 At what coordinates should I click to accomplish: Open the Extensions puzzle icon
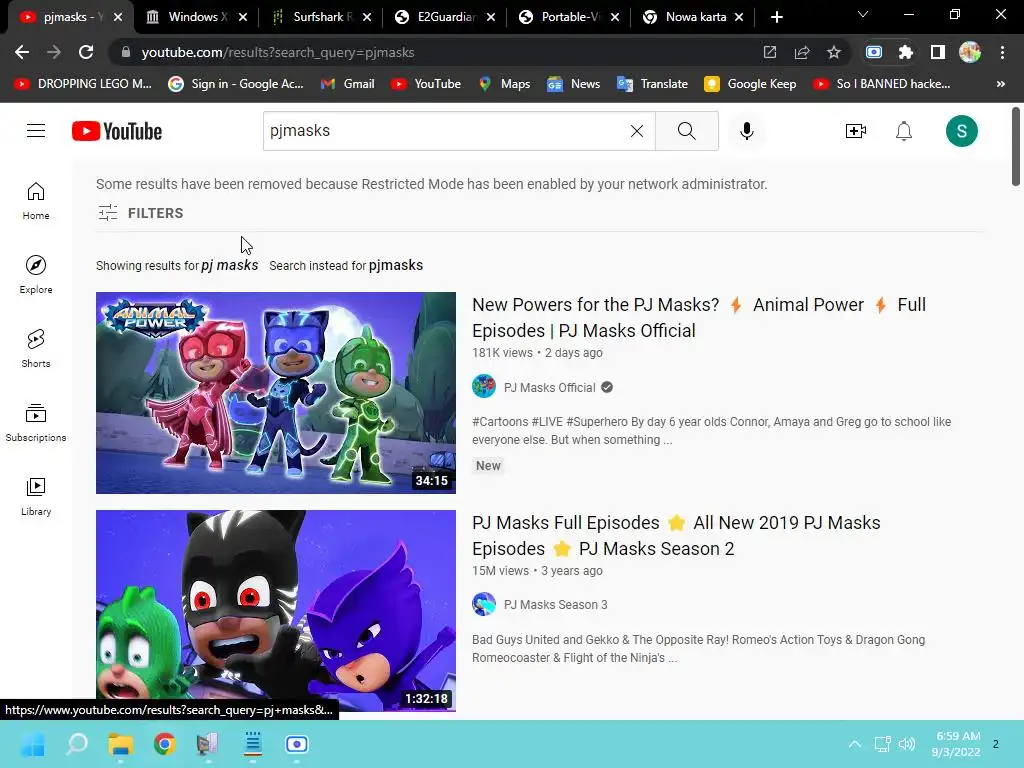point(905,52)
